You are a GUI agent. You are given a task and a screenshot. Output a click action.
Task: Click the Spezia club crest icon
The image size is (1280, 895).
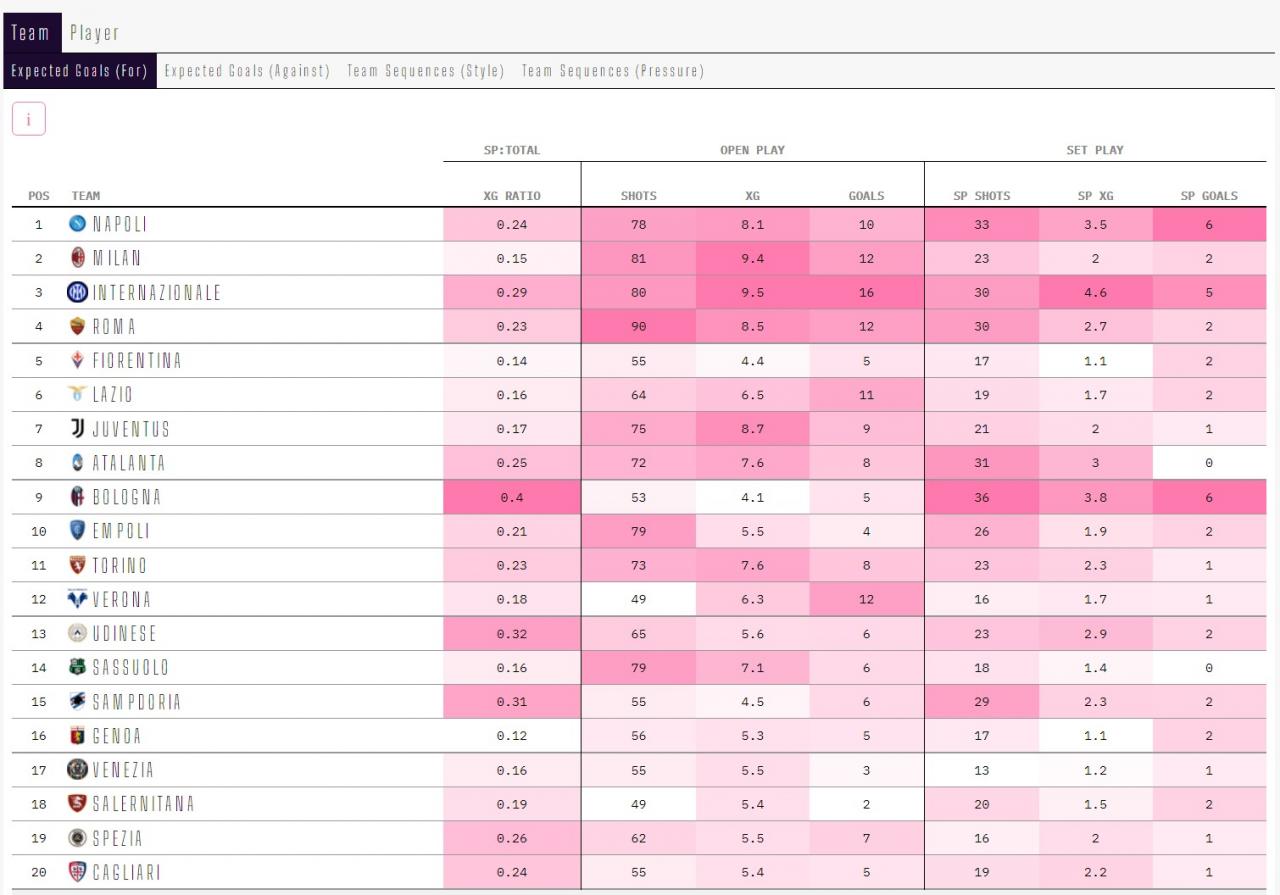[x=77, y=837]
